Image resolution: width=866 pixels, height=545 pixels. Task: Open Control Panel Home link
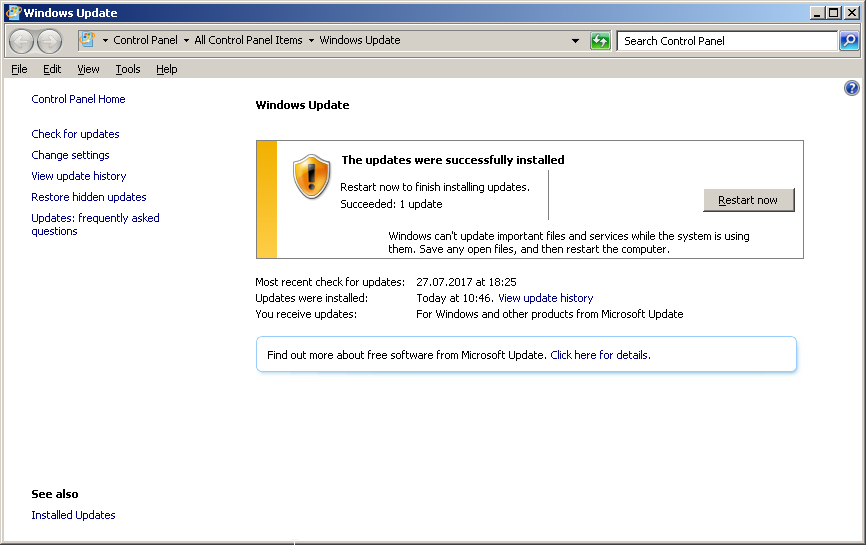point(78,99)
